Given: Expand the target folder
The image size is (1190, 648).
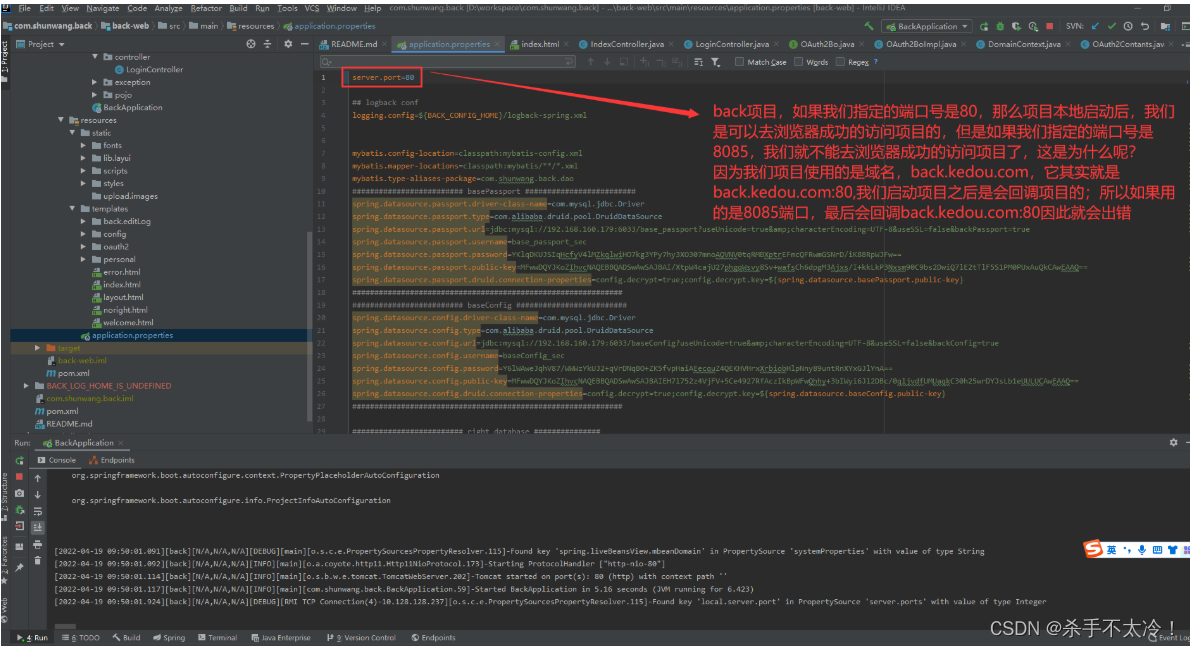Looking at the screenshot, I should (x=38, y=348).
